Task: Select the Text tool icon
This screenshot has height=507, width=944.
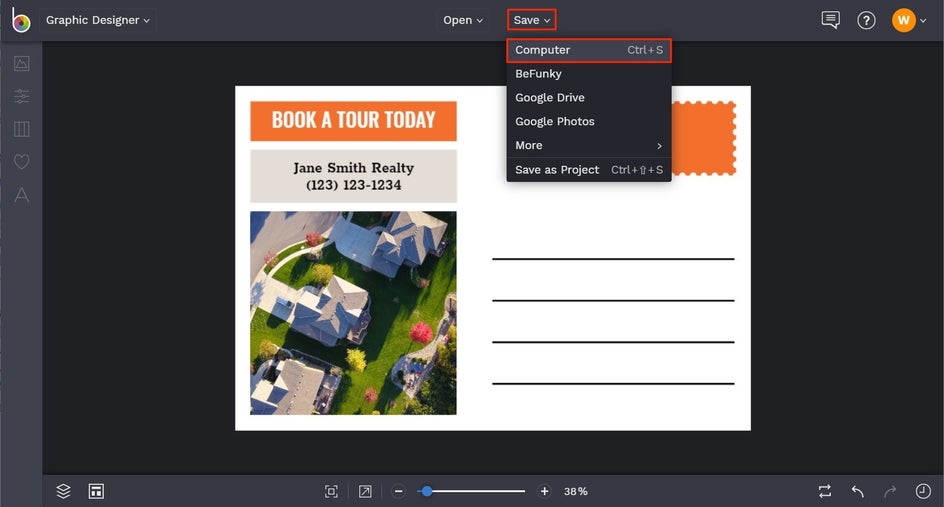Action: pyautogui.click(x=21, y=195)
